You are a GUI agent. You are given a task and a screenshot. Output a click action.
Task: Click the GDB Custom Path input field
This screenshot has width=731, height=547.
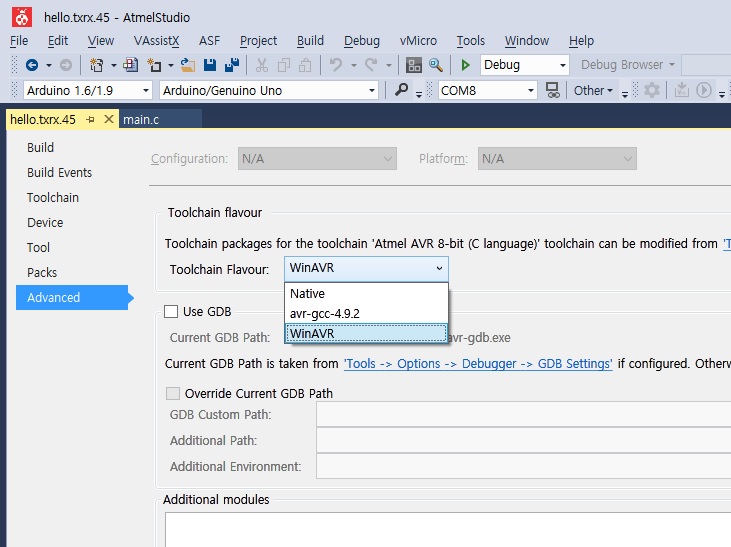[524, 414]
